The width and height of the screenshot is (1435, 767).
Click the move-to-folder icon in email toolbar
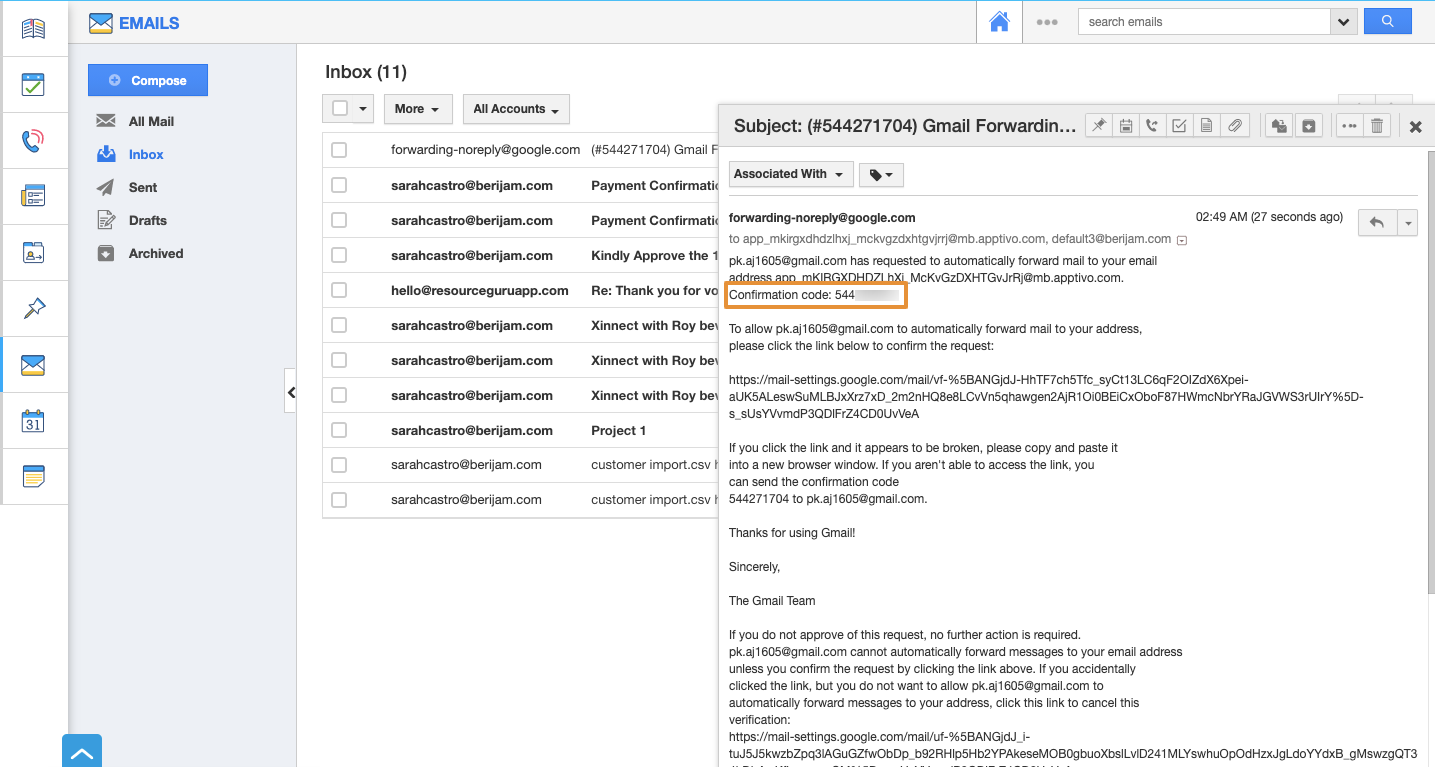[1280, 126]
